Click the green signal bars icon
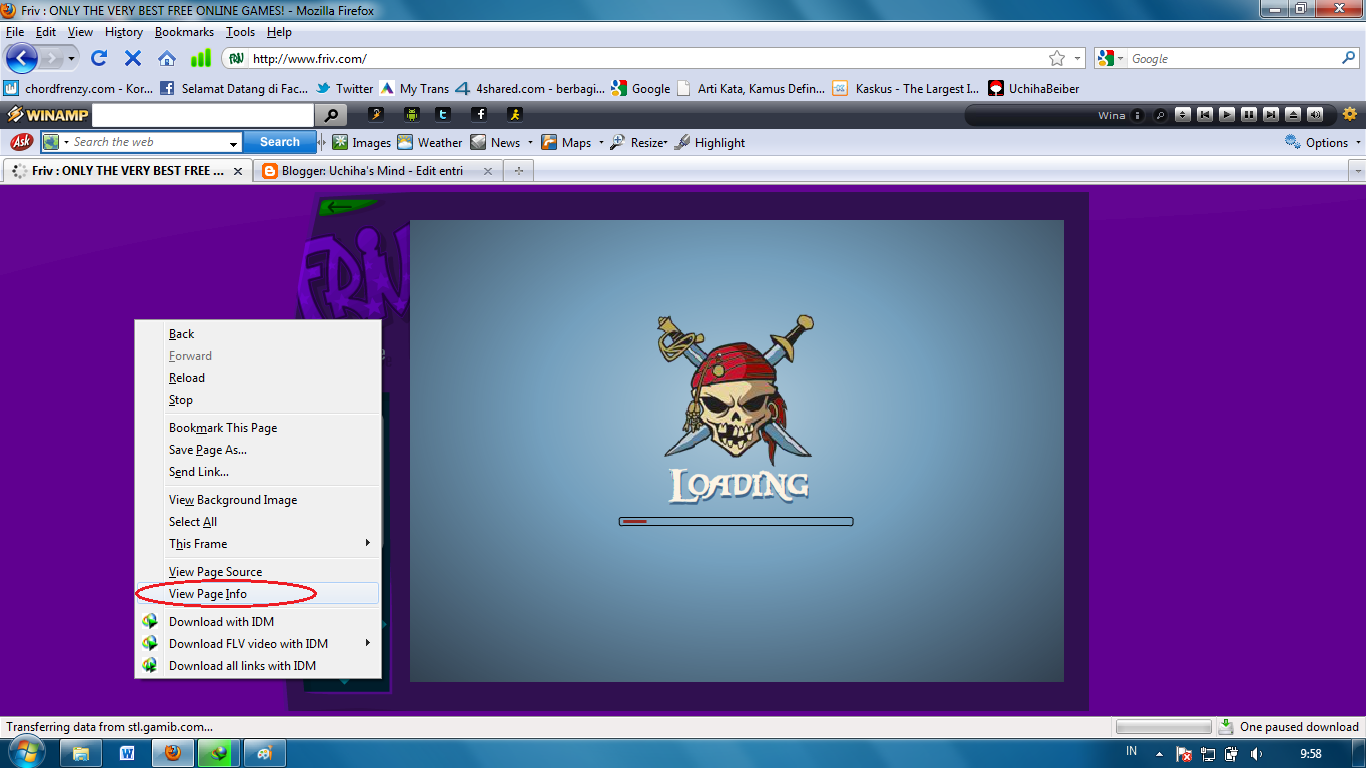Viewport: 1366px width, 768px height. (202, 58)
